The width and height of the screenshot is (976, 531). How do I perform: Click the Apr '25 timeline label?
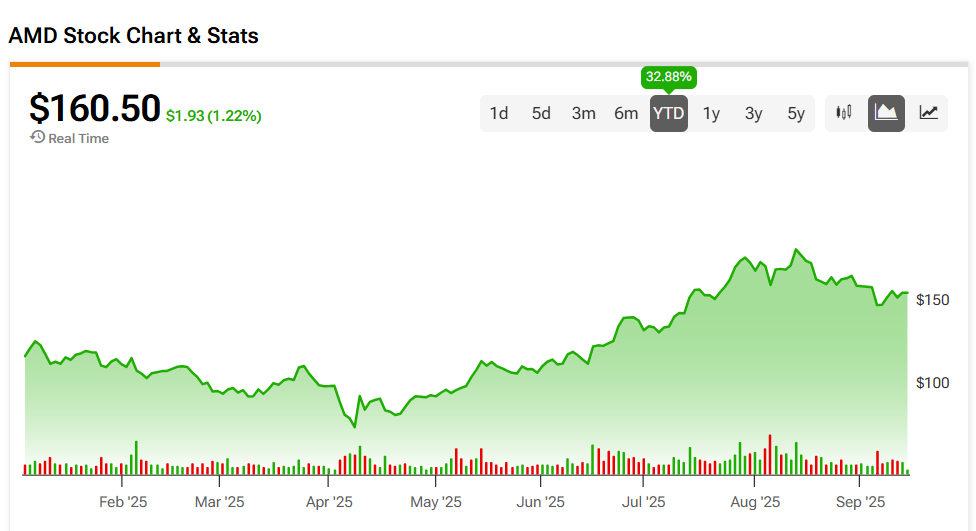[x=329, y=502]
